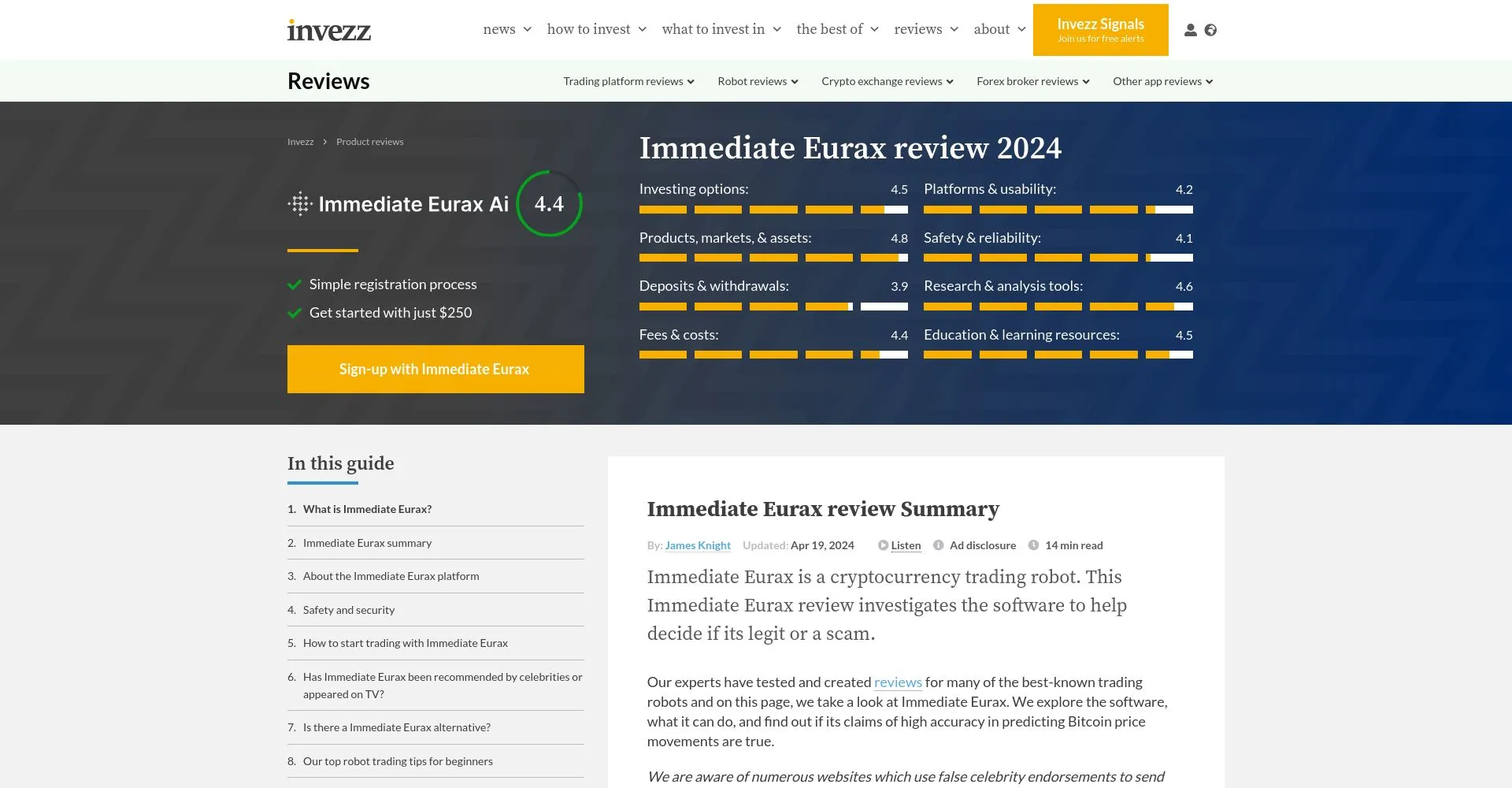Go to What is Immediate Eurax? section

367,509
